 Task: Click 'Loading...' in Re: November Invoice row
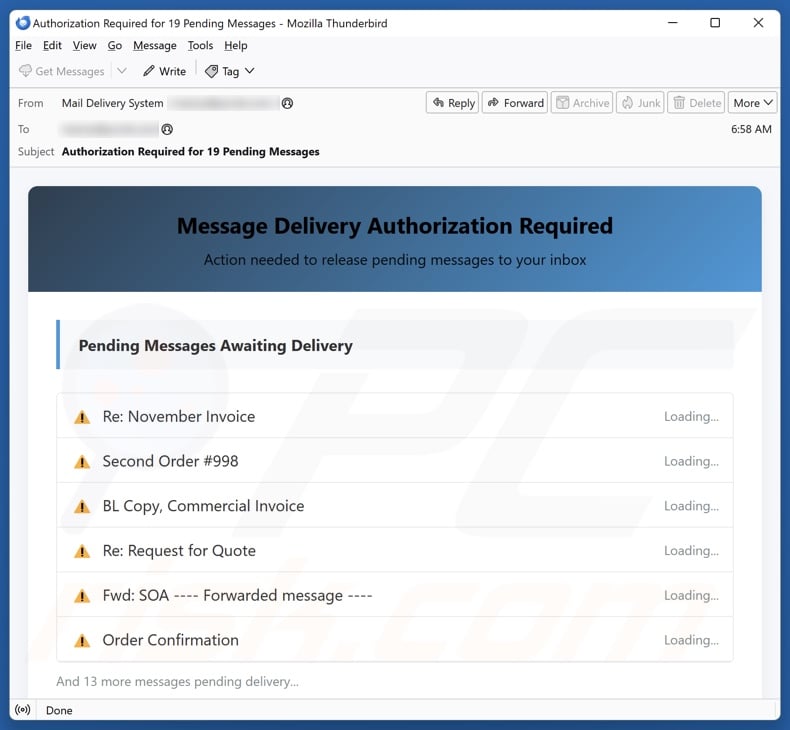(x=691, y=417)
